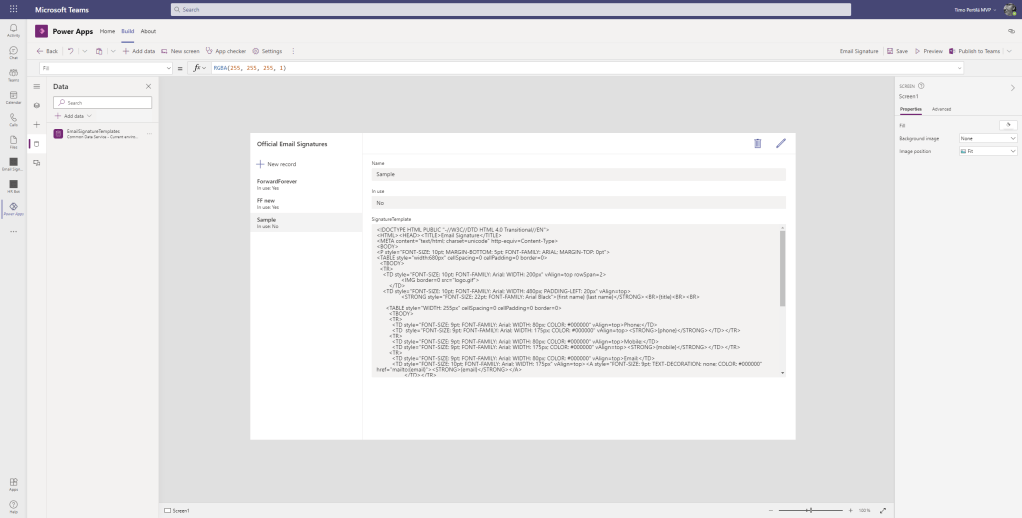Image resolution: width=1022 pixels, height=518 pixels.
Task: Collapse the Screen properties pane chevron
Action: [1012, 88]
